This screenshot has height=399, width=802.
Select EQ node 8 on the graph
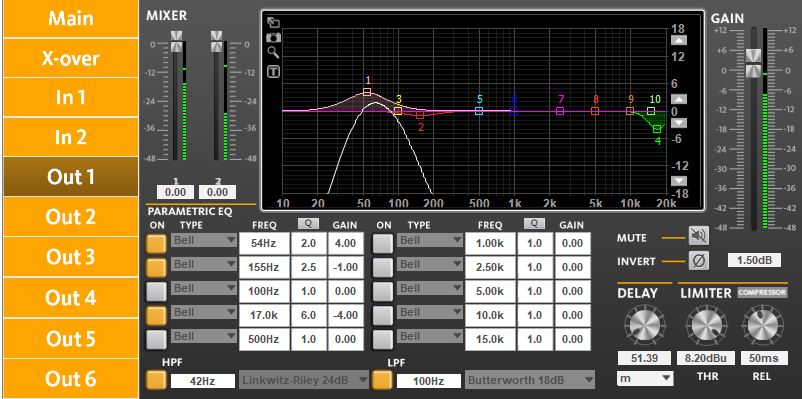pyautogui.click(x=595, y=110)
